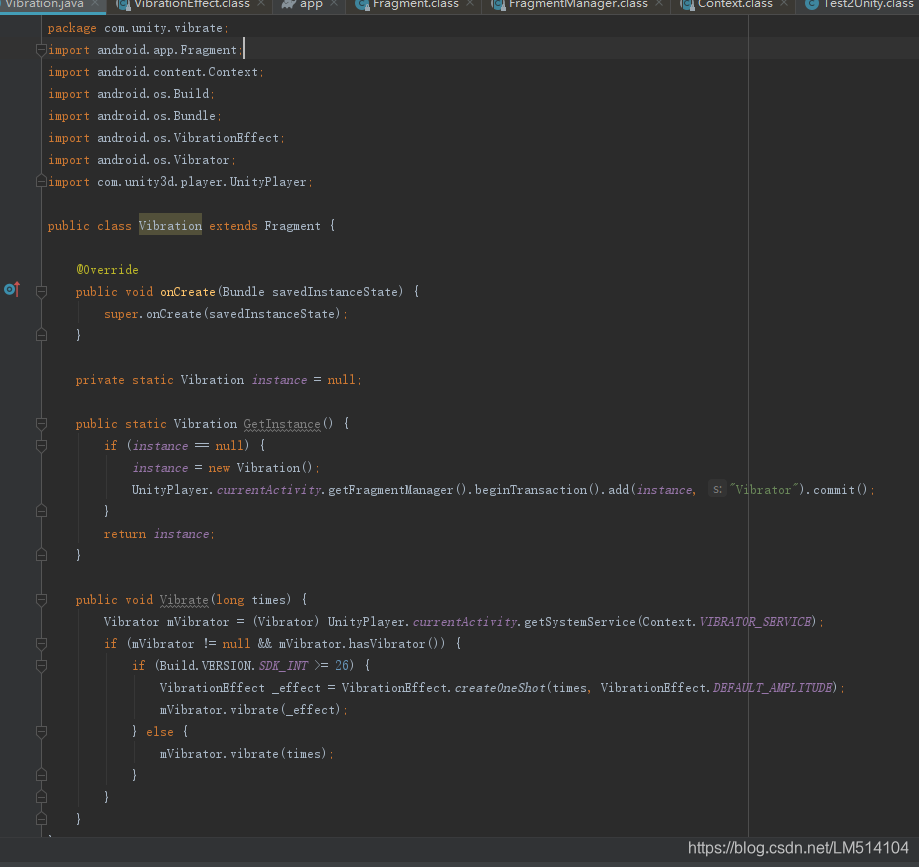Collapse the import statements fold region
Viewport: 919px width, 867px height.
tap(41, 50)
